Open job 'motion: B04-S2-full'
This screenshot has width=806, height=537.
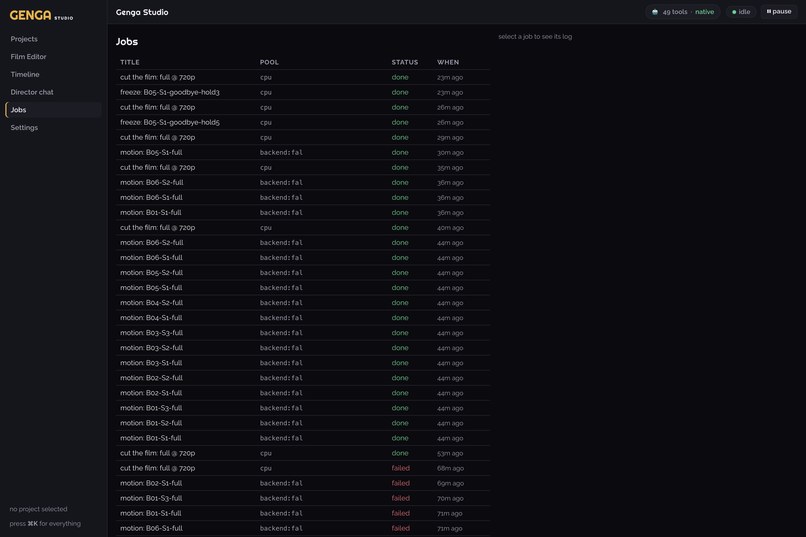tap(303, 303)
